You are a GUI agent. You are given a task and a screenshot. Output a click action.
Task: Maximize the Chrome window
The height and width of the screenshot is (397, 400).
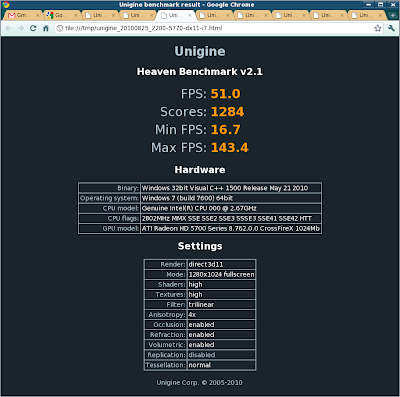click(381, 5)
